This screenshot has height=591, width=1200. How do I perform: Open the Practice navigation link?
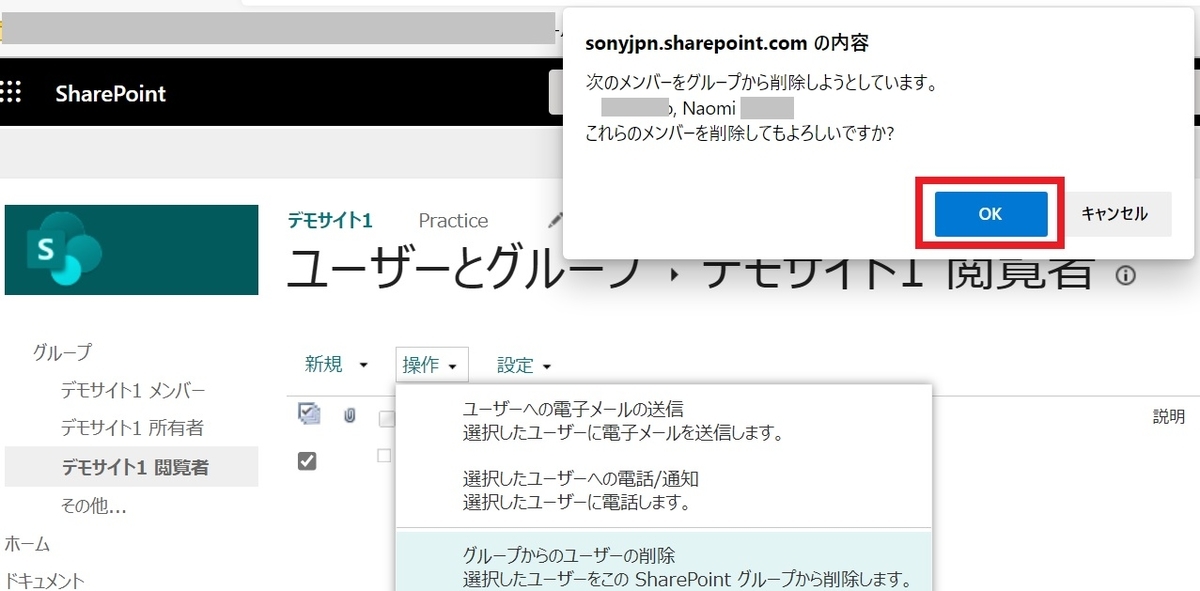point(453,220)
